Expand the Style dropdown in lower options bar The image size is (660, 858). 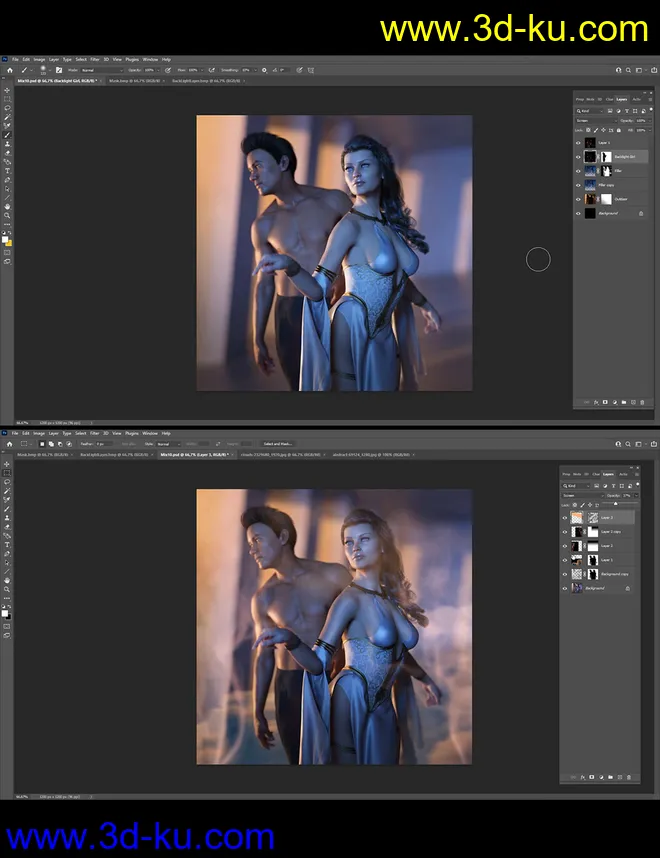pyautogui.click(x=167, y=443)
